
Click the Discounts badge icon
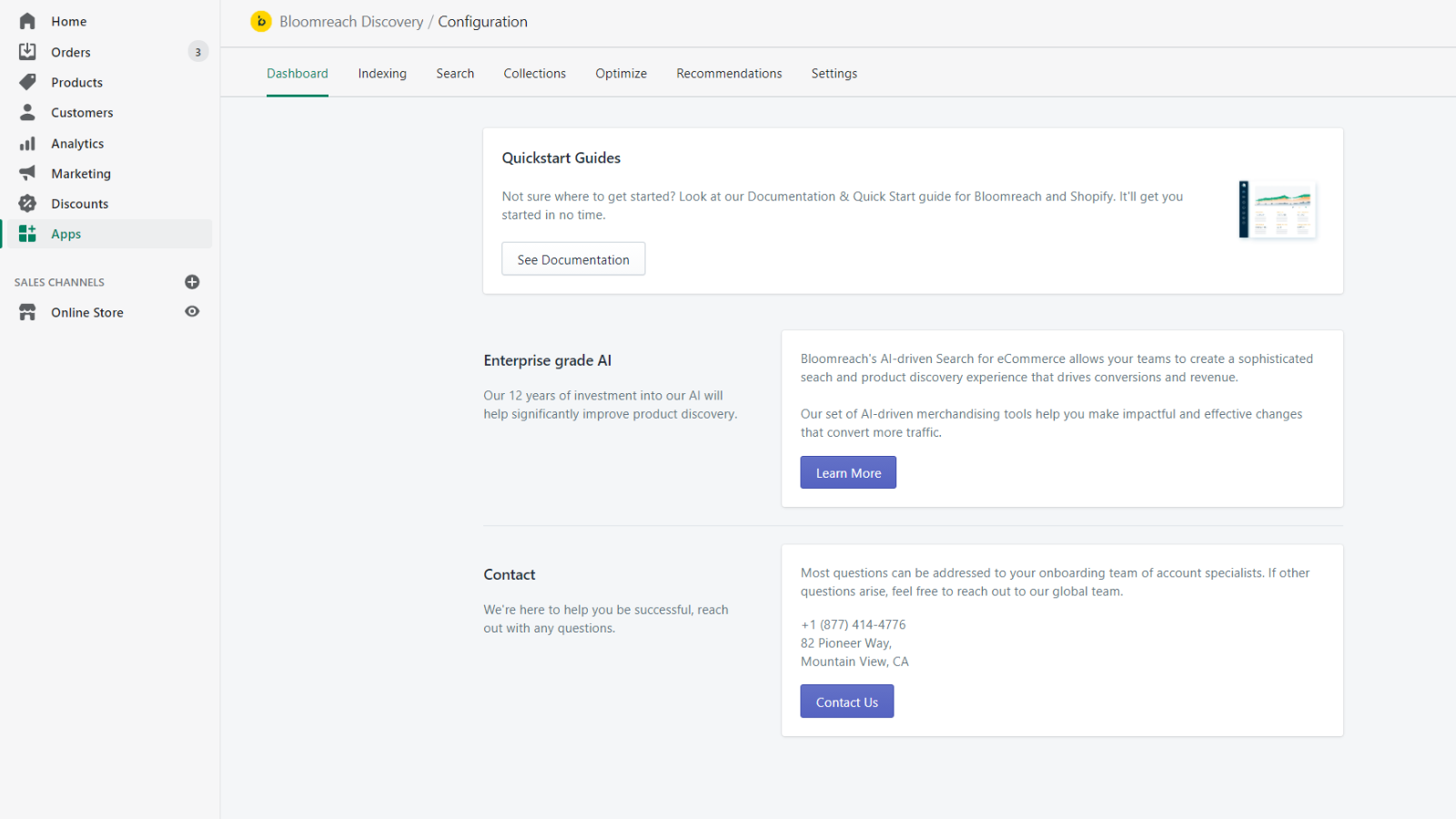tap(27, 203)
